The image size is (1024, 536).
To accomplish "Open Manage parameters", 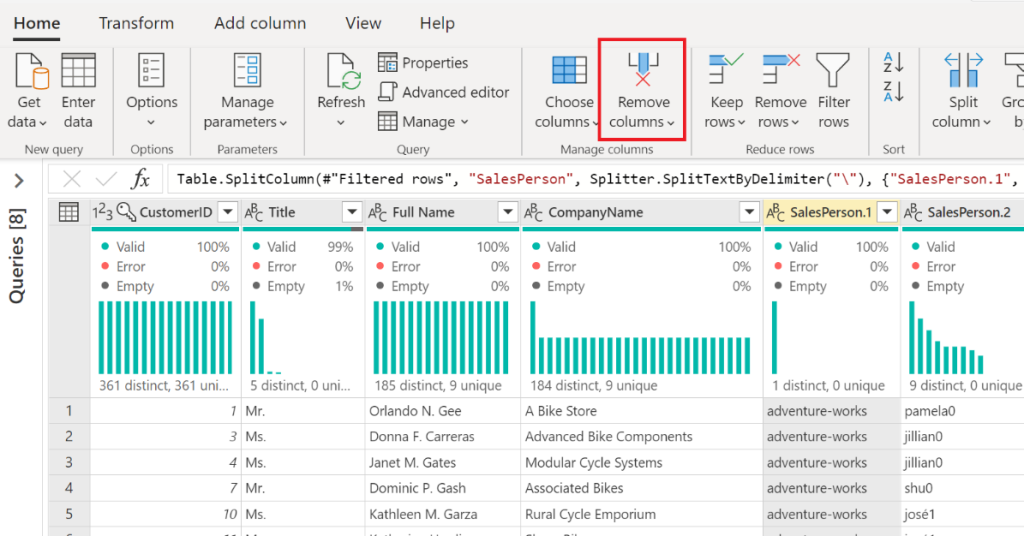I will (x=246, y=91).
